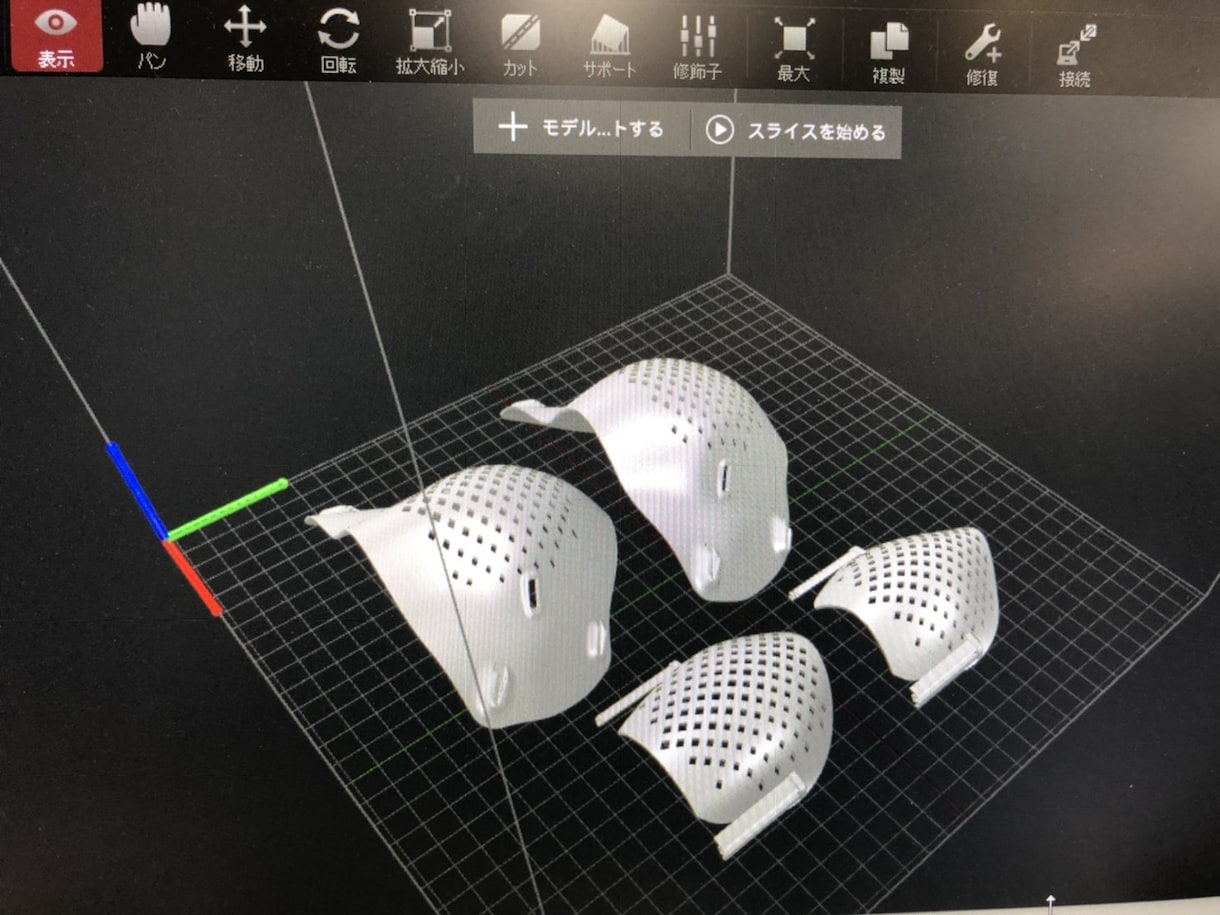The height and width of the screenshot is (915, 1220).
Task: Open the サポート (support) tool
Action: (x=610, y=46)
